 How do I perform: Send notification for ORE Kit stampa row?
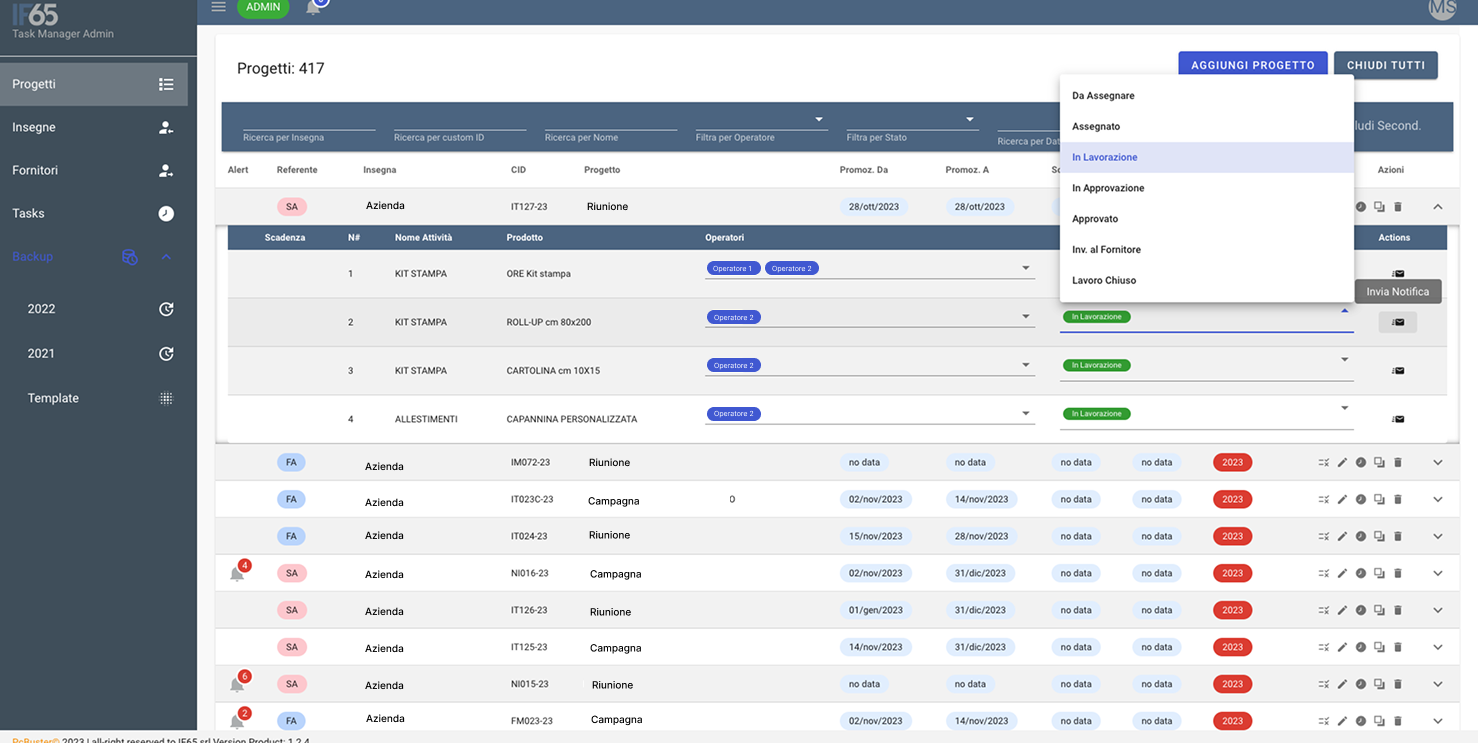(x=1398, y=274)
